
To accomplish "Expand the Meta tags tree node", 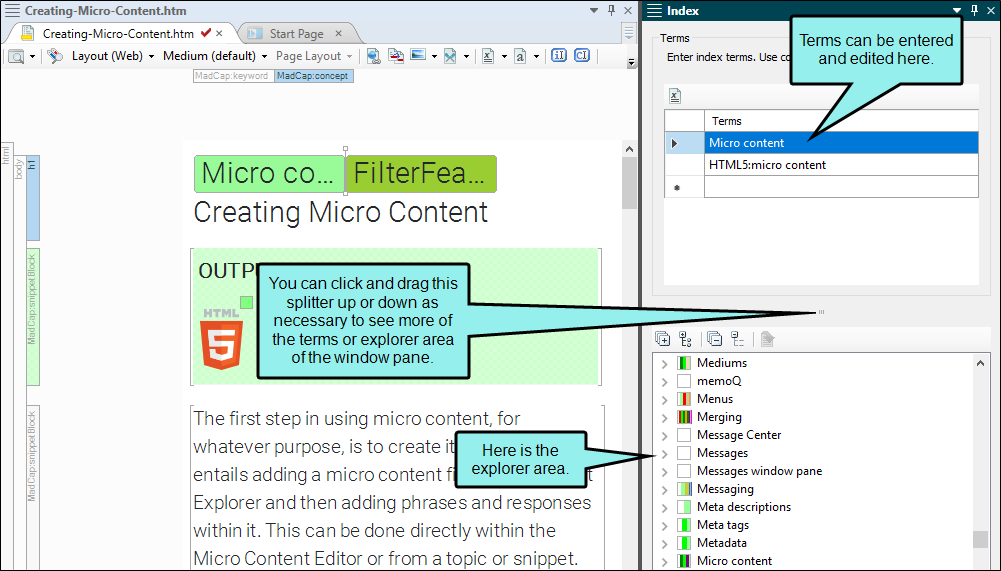I will coord(665,526).
